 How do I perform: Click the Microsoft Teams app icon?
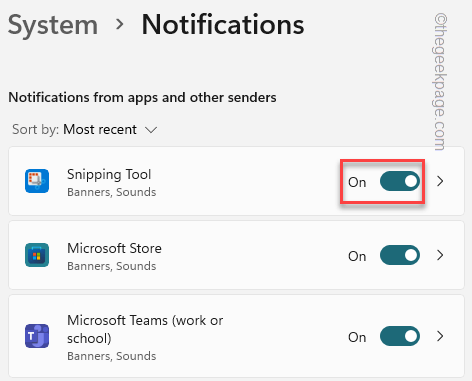click(x=37, y=336)
